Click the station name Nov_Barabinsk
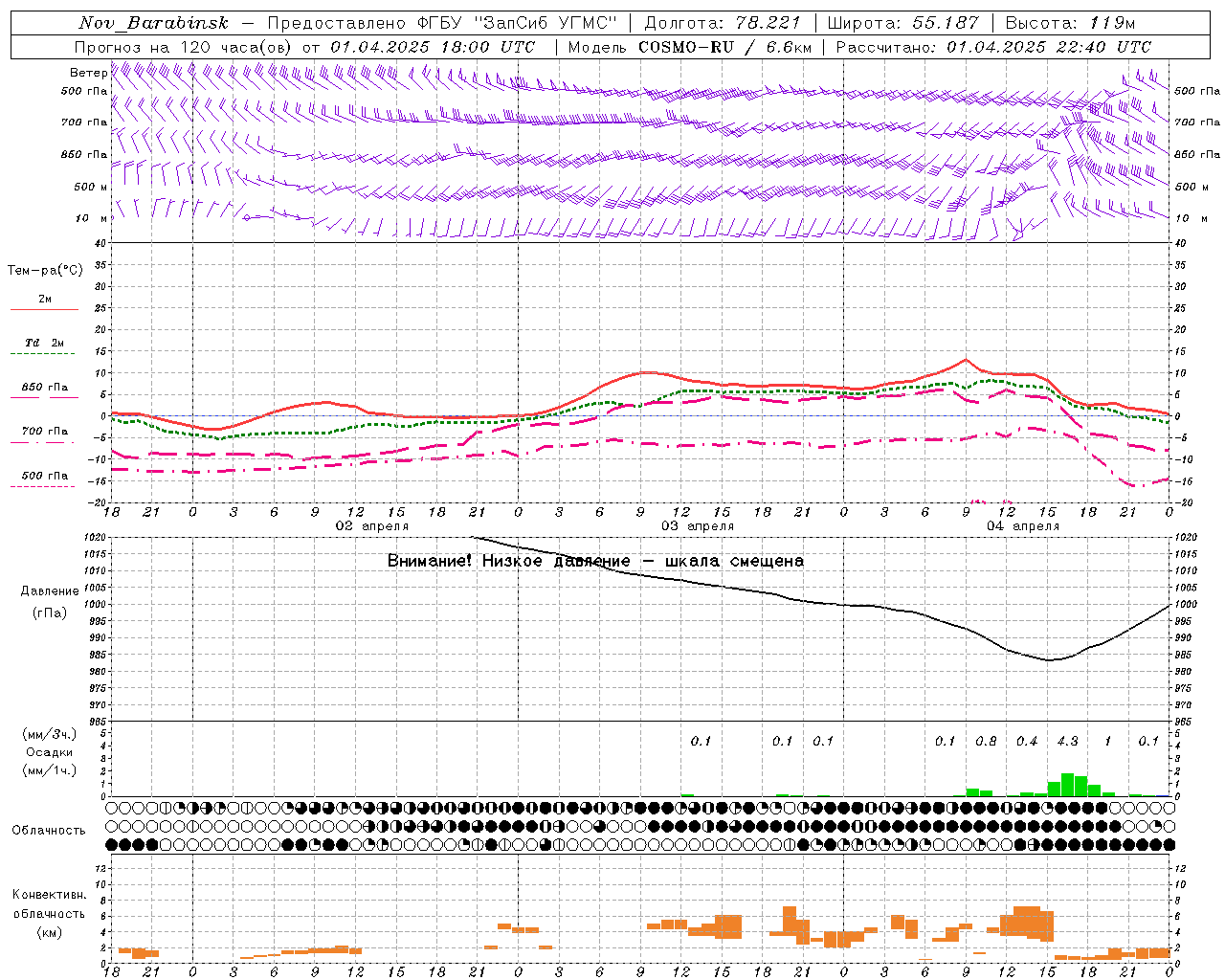The height and width of the screenshot is (980, 1225). click(x=153, y=23)
